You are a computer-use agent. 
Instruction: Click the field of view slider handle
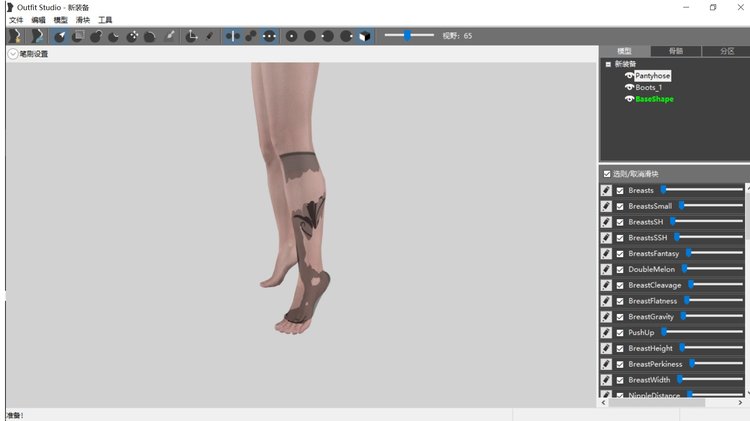pos(407,35)
